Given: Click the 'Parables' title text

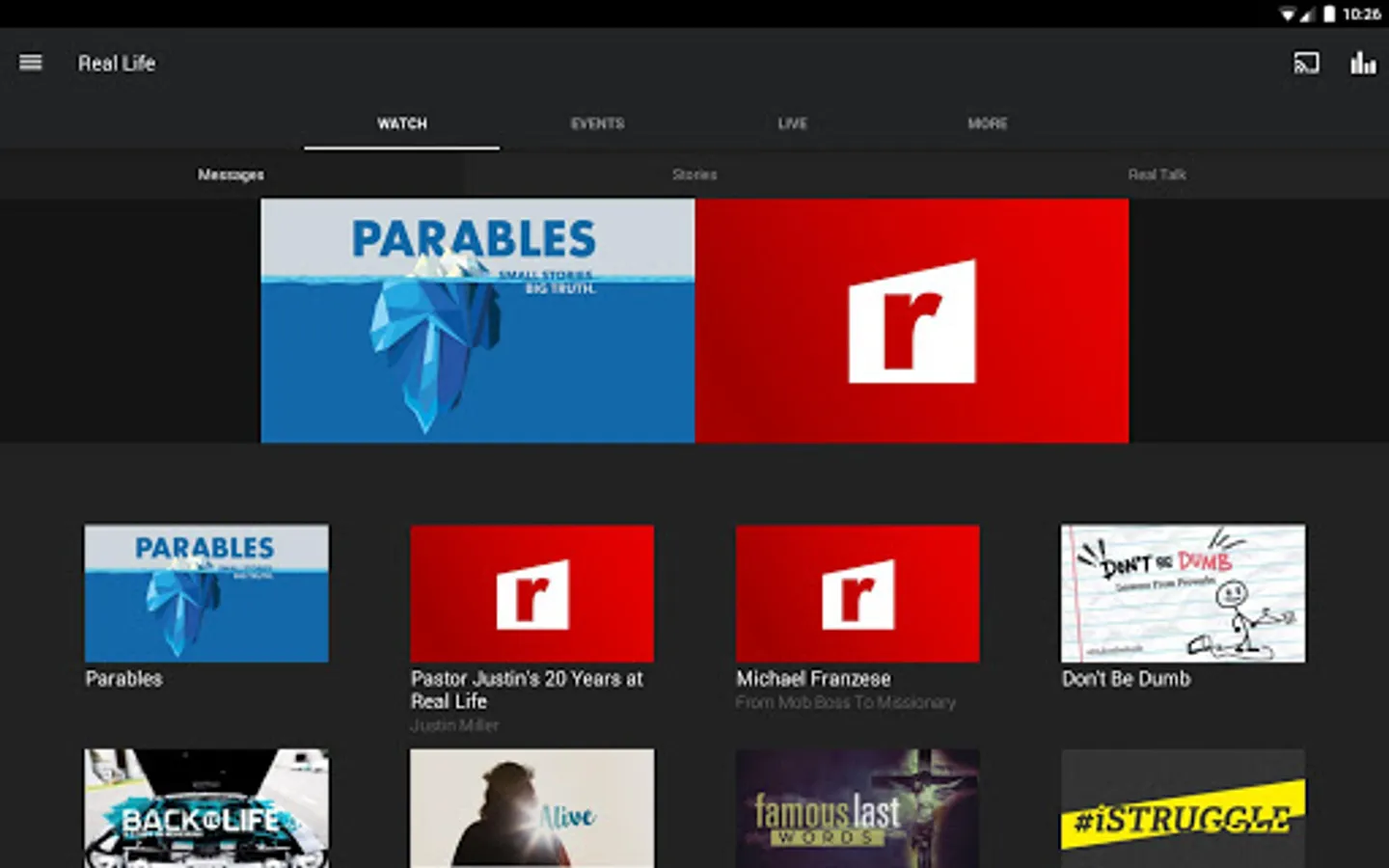Looking at the screenshot, I should pyautogui.click(x=123, y=679).
